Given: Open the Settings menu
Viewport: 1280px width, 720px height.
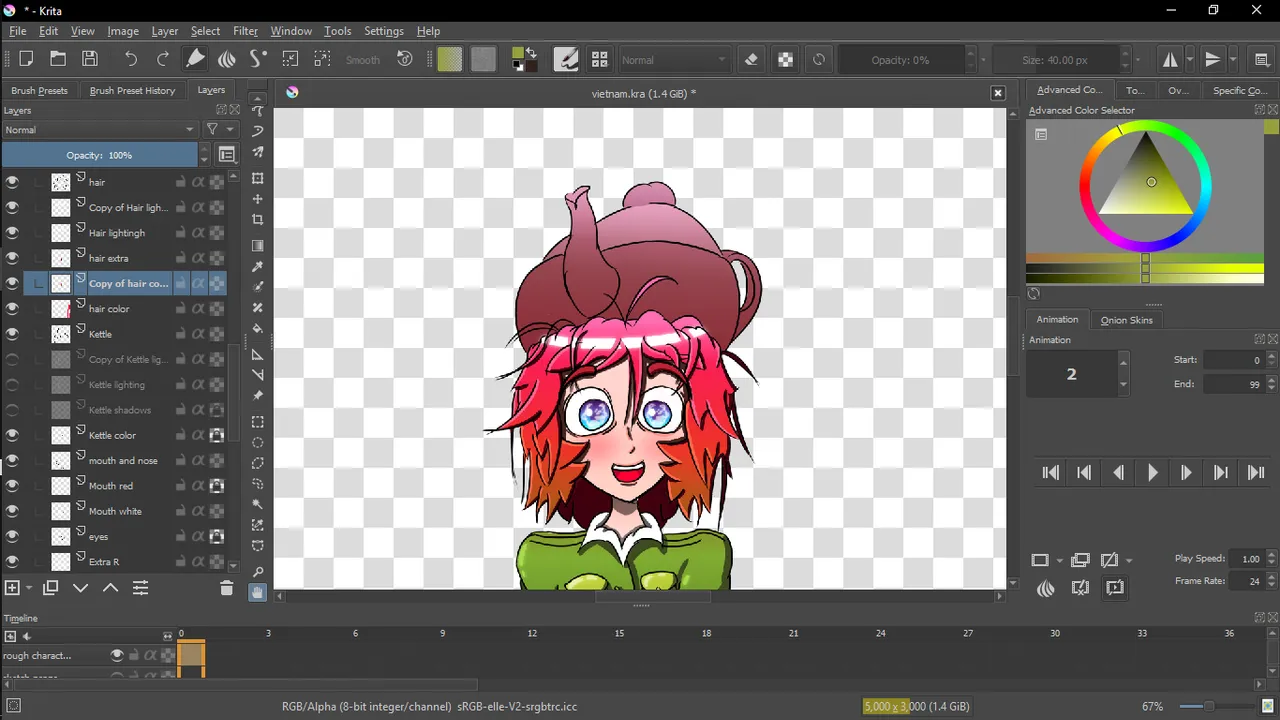Looking at the screenshot, I should click(x=384, y=31).
